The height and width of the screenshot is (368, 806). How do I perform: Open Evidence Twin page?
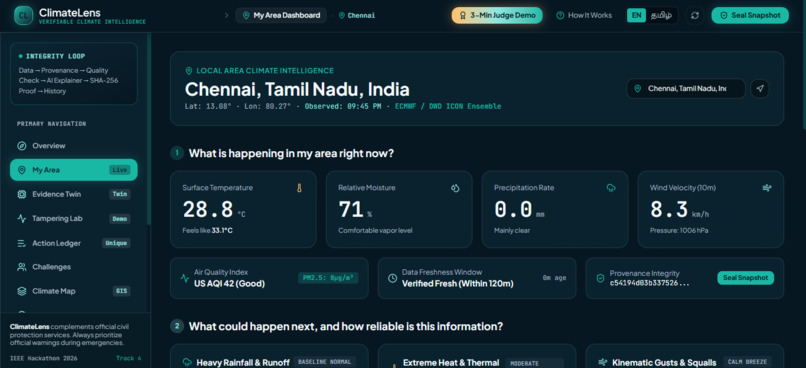tap(74, 194)
